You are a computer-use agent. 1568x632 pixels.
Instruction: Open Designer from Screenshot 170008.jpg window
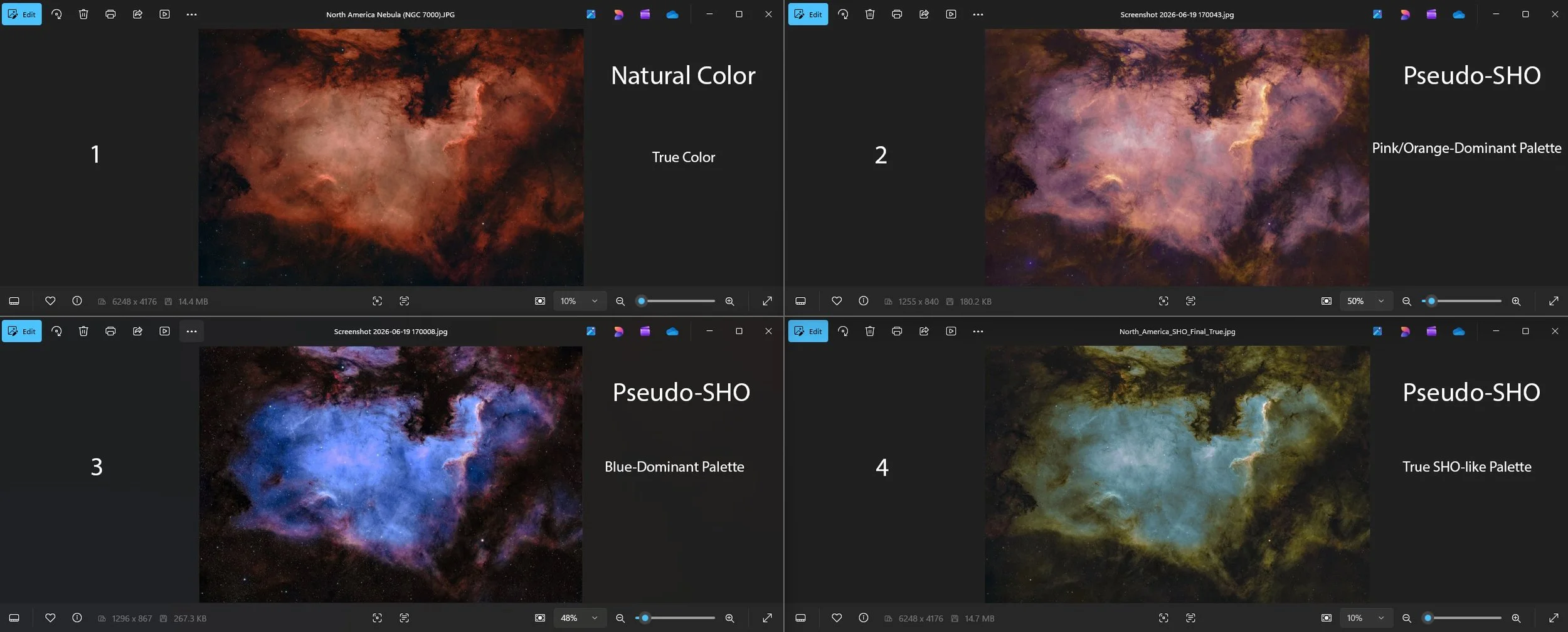pos(618,331)
